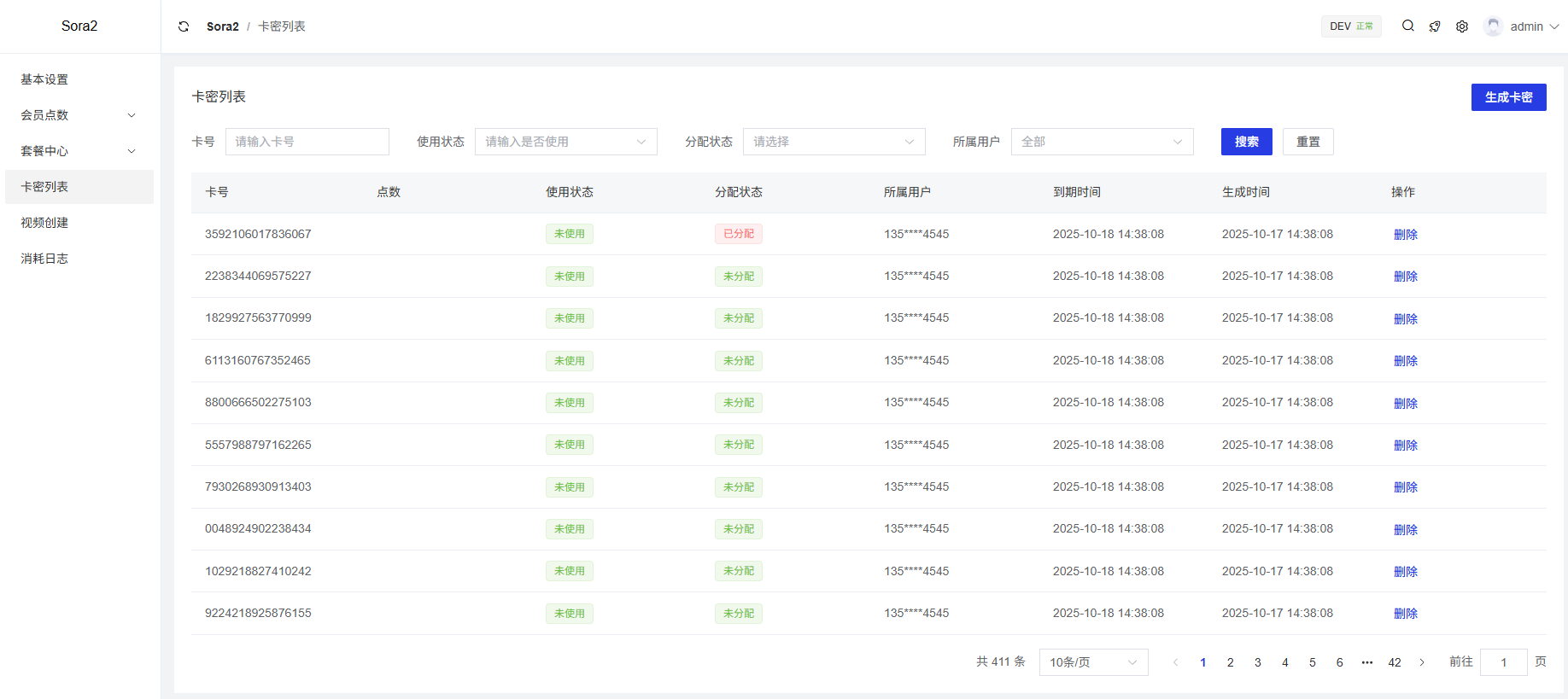Change the 10条/页 page size selector
Screen dimensions: 1568x699
click(1093, 662)
